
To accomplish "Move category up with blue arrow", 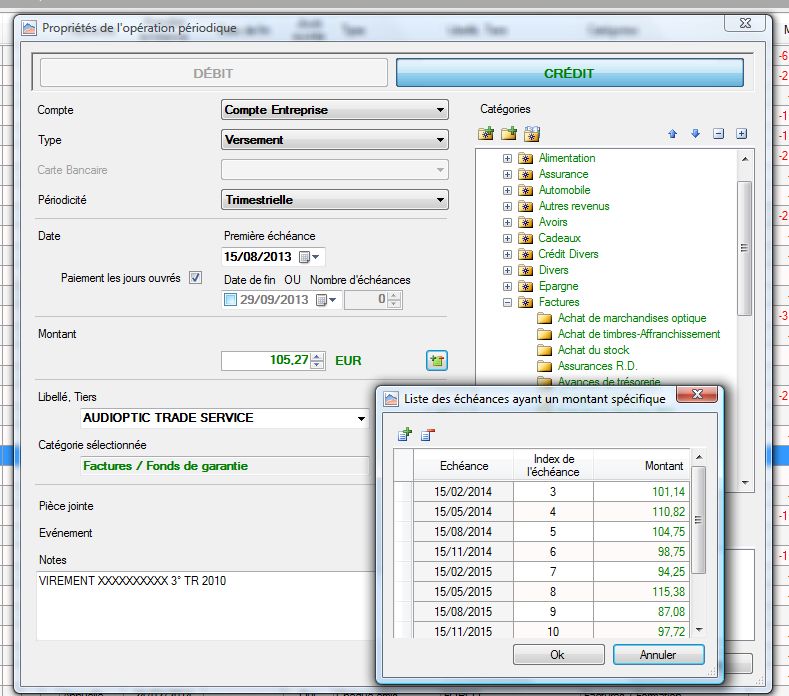I will tap(673, 134).
